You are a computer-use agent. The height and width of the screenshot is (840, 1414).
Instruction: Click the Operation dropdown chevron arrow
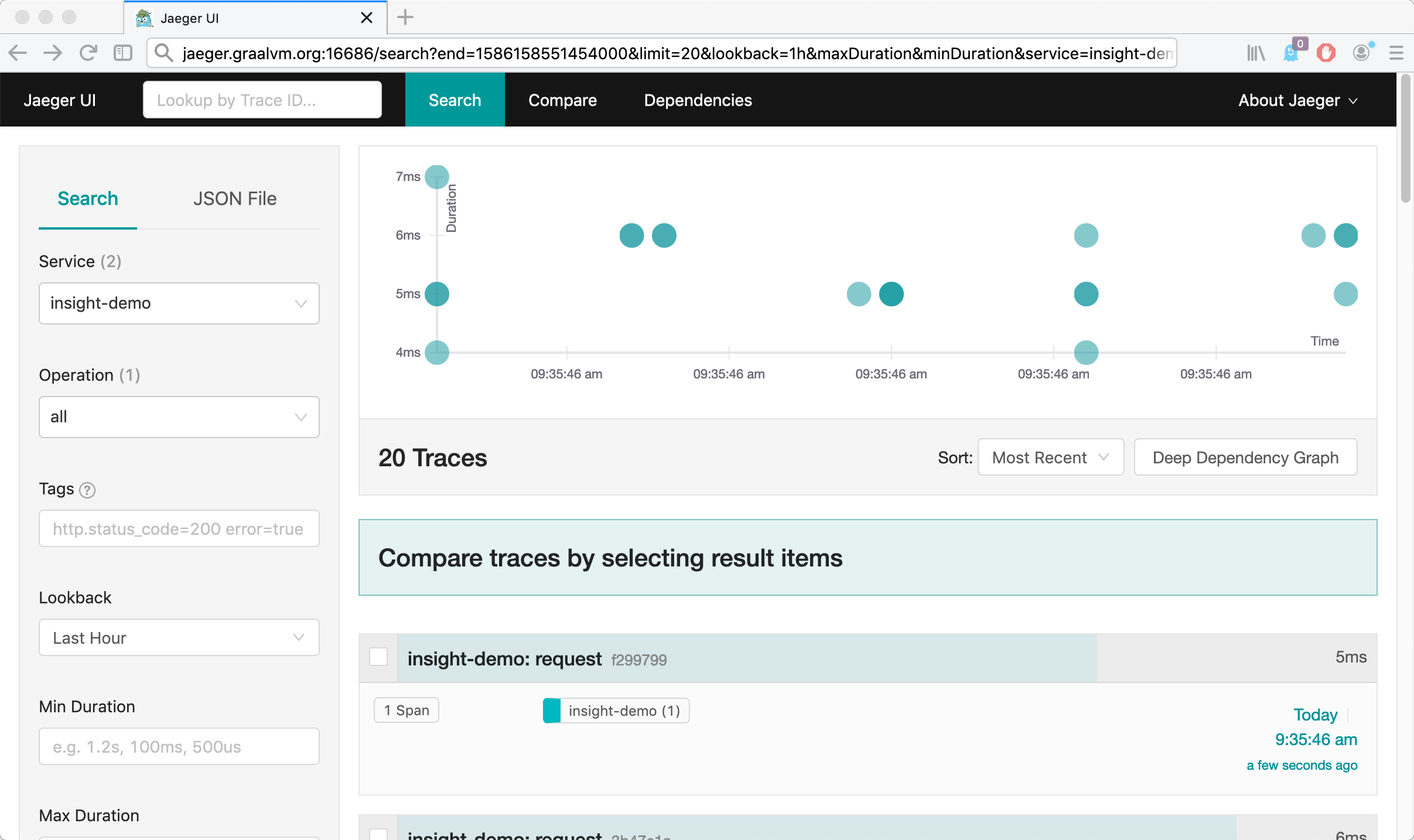301,417
